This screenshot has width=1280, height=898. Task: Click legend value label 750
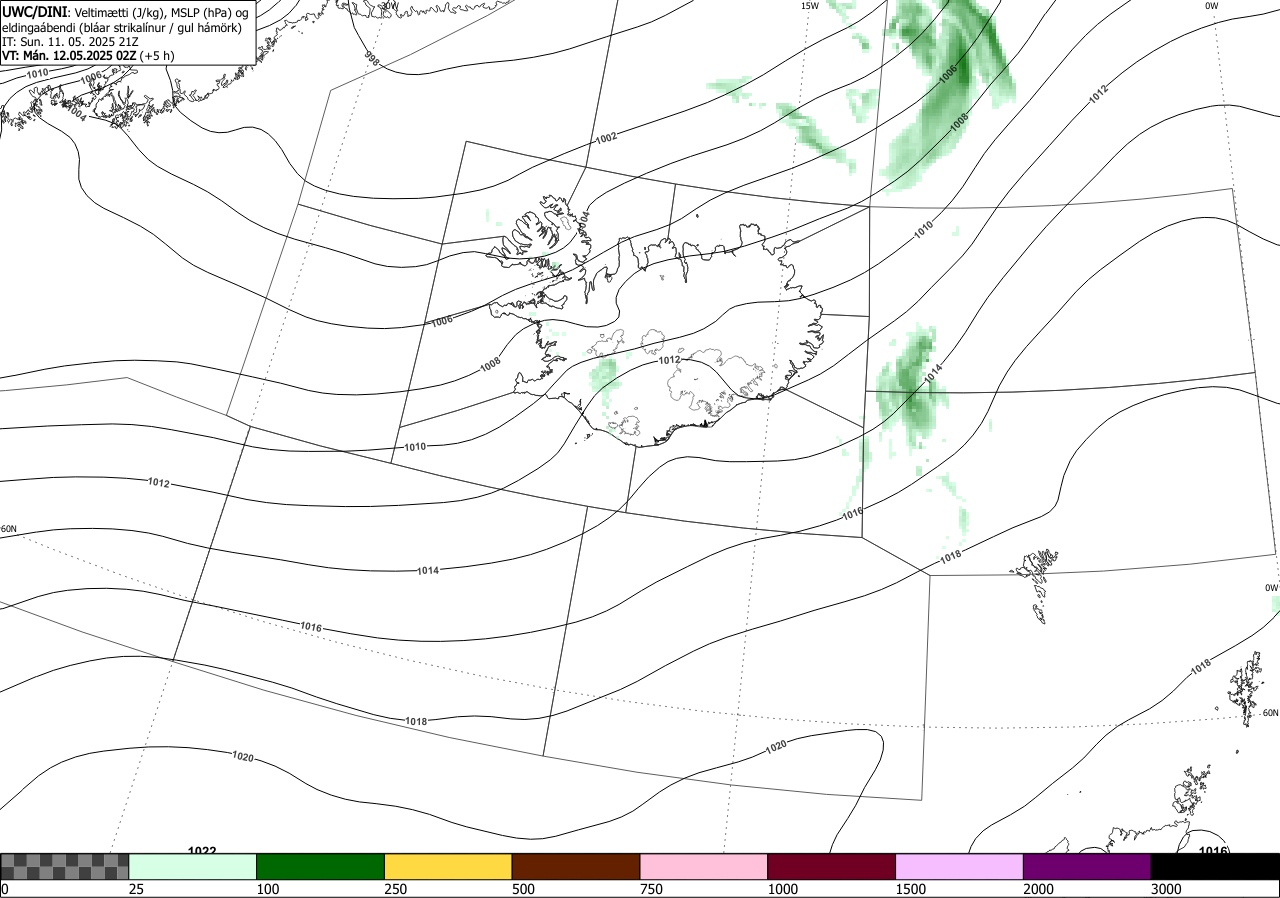point(652,889)
